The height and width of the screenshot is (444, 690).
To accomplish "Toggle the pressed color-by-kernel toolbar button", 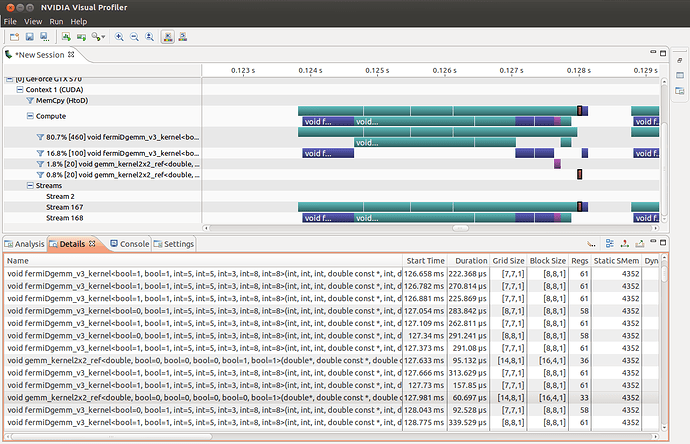I will [x=168, y=37].
